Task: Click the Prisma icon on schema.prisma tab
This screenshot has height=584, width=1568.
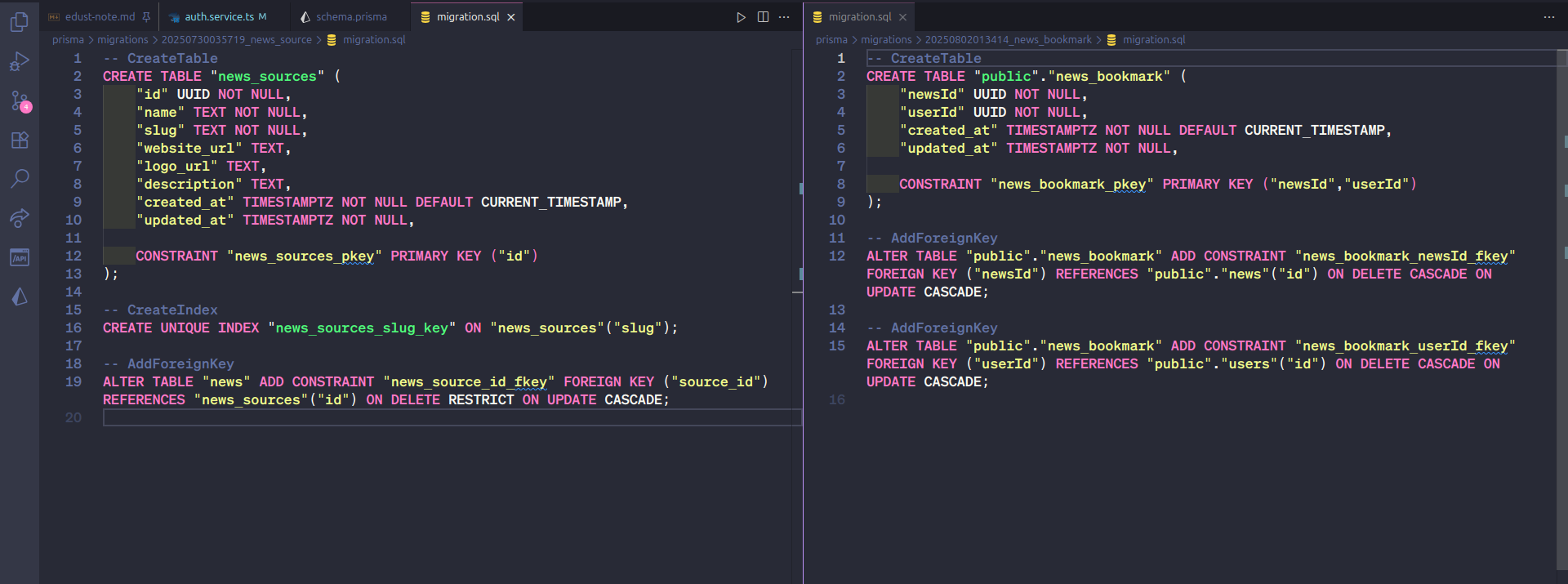Action: [x=305, y=17]
